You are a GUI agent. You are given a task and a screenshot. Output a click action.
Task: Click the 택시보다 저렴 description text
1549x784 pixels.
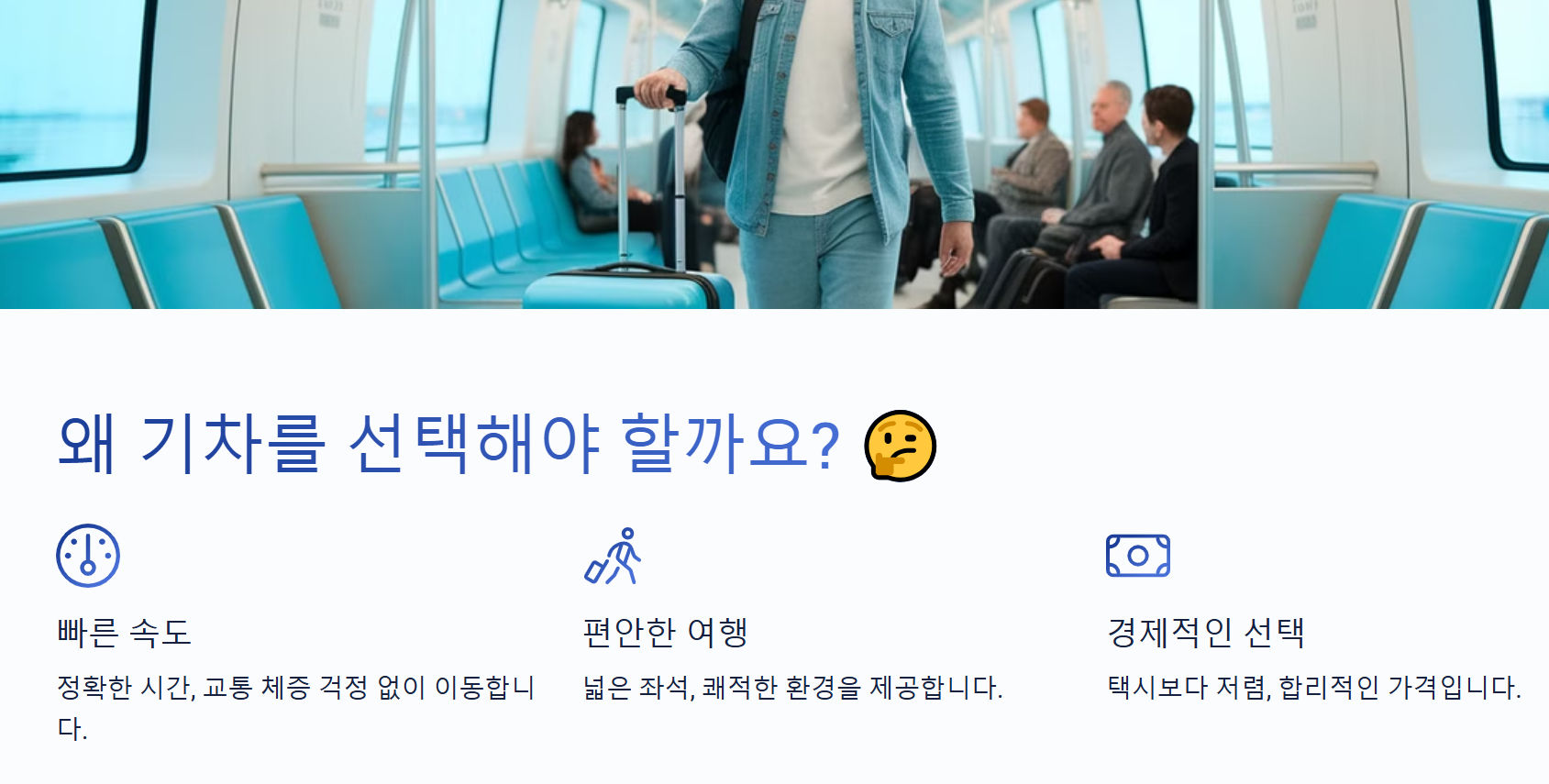click(1314, 688)
